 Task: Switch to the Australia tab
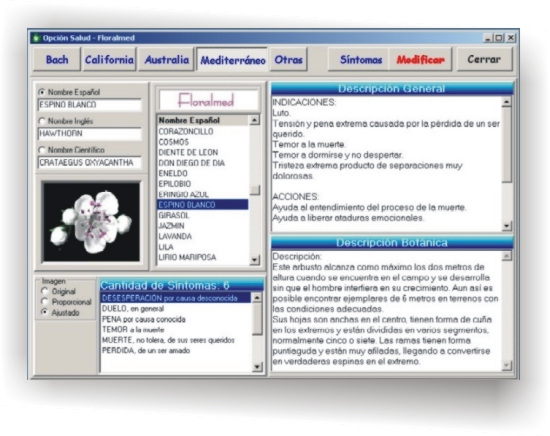[166, 60]
